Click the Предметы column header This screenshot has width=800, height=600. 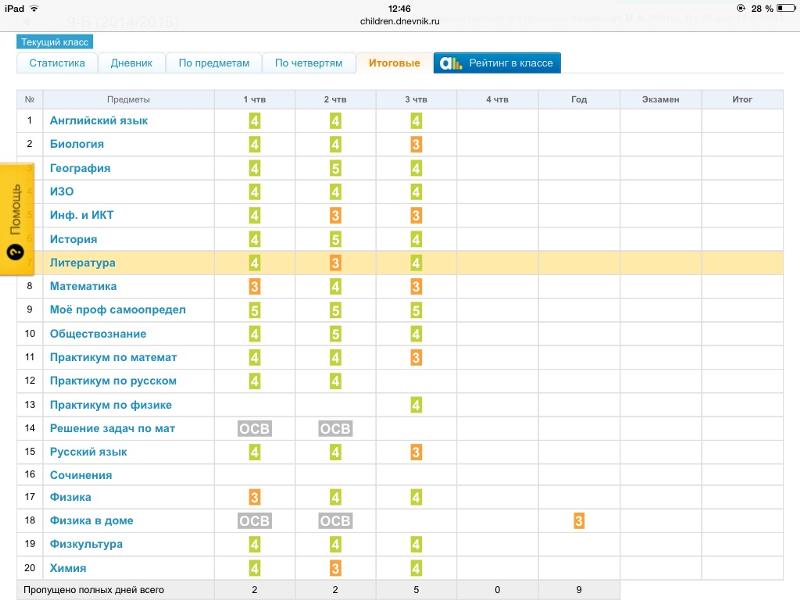(x=129, y=99)
